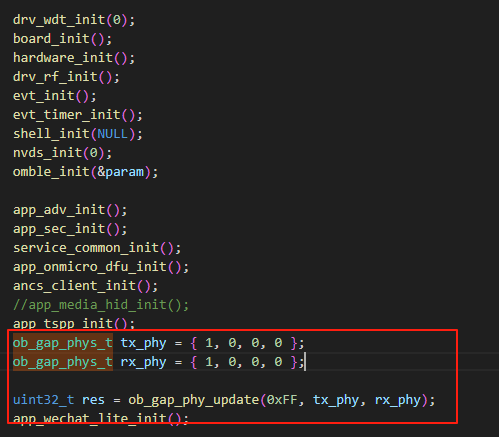499x437 pixels.
Task: Click the 0xFF argument value
Action: pos(282,400)
